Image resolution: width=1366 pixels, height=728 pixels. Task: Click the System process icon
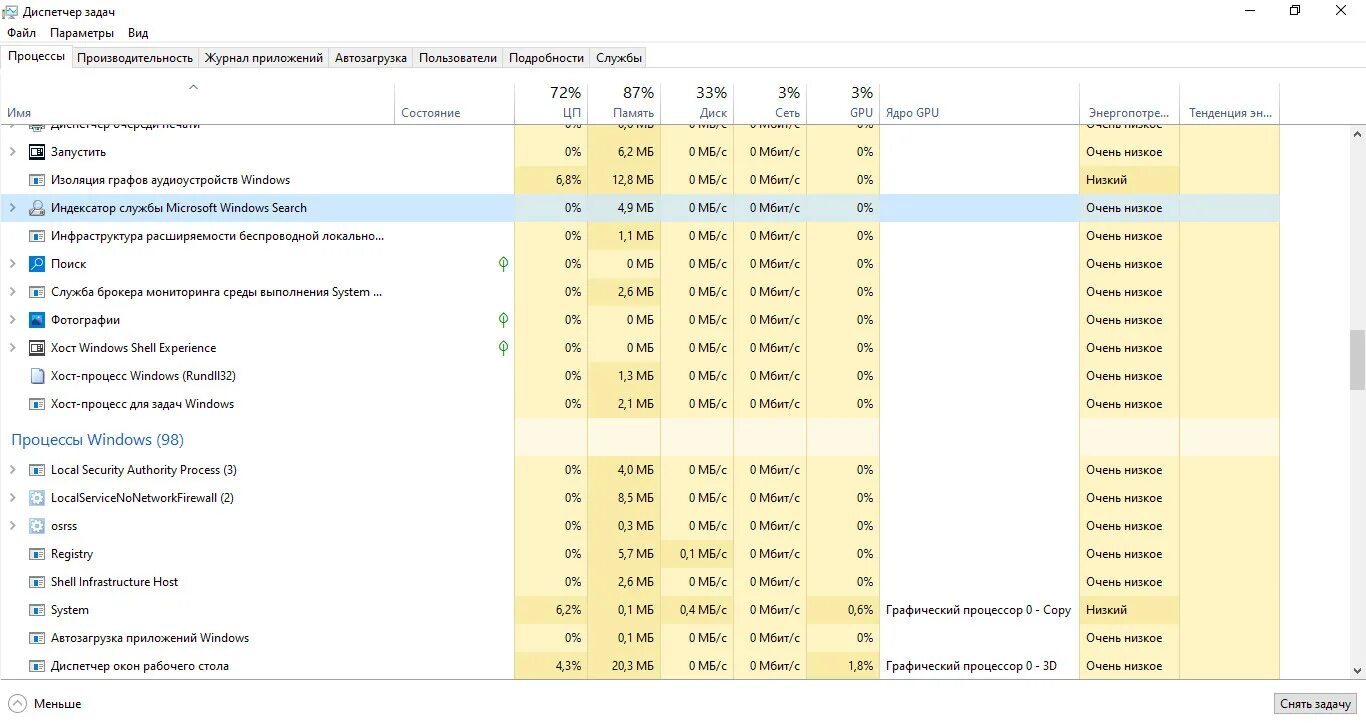pos(37,610)
